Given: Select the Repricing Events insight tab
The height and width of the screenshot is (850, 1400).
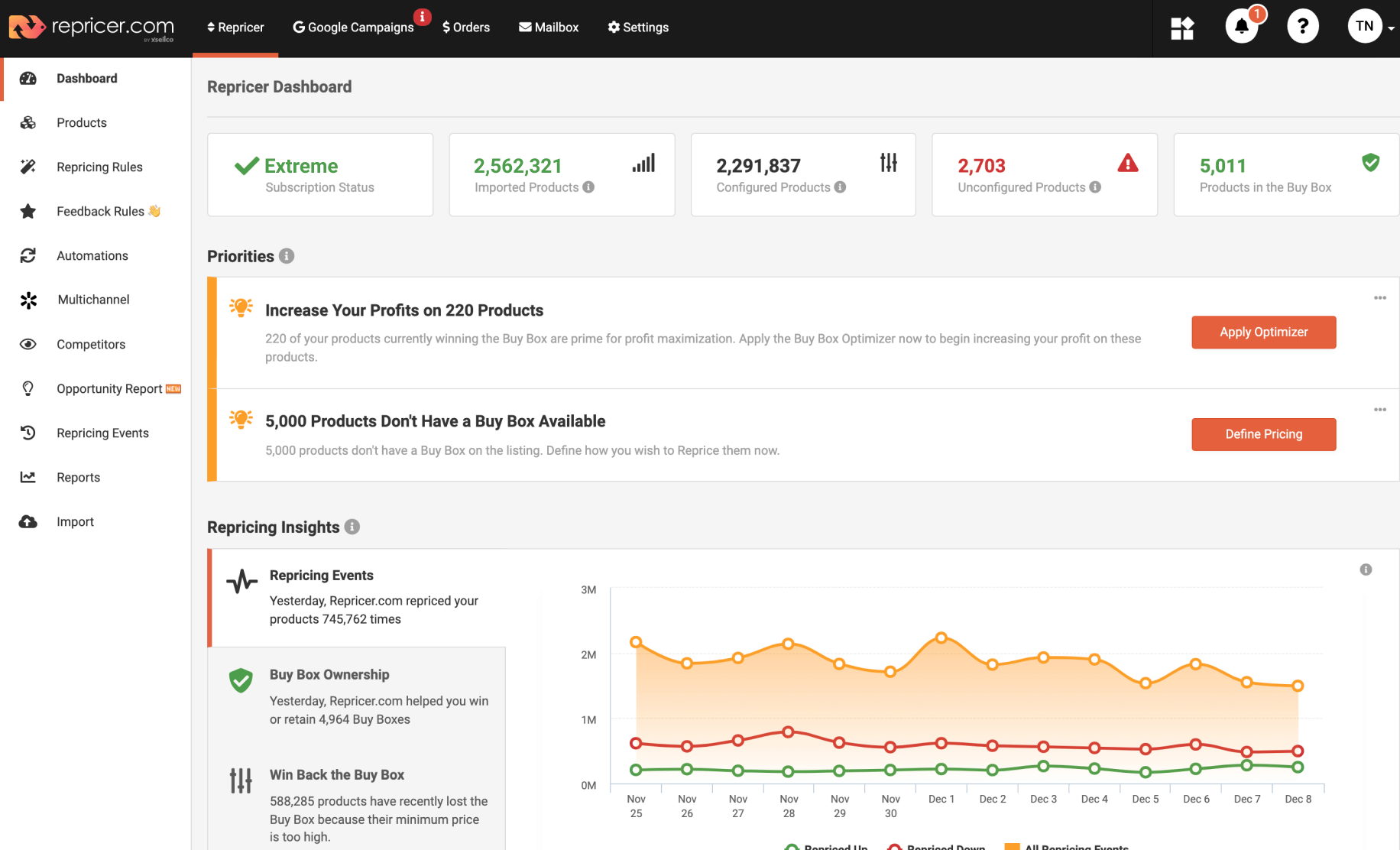Looking at the screenshot, I should 358,598.
